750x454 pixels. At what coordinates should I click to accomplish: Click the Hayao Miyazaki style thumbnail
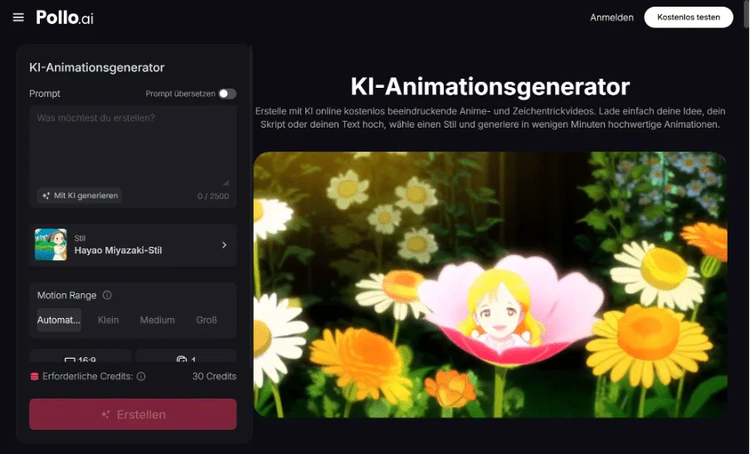51,244
